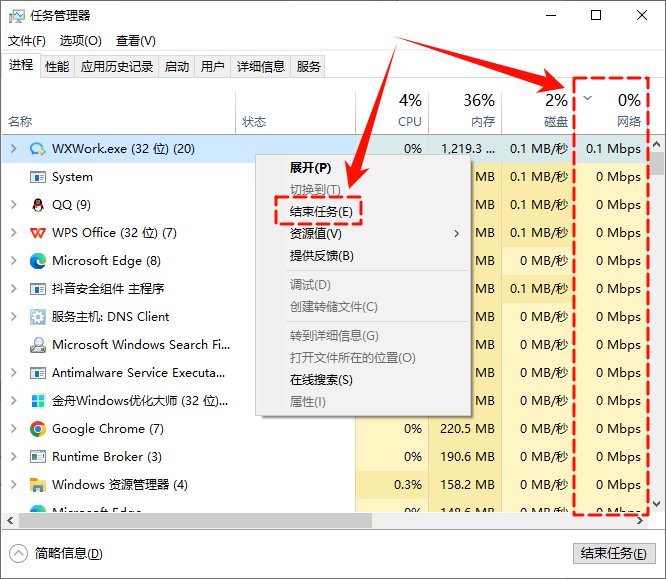Click 简略信息(D) to show fewer details
Viewport: 666px width, 579px height.
point(68,554)
